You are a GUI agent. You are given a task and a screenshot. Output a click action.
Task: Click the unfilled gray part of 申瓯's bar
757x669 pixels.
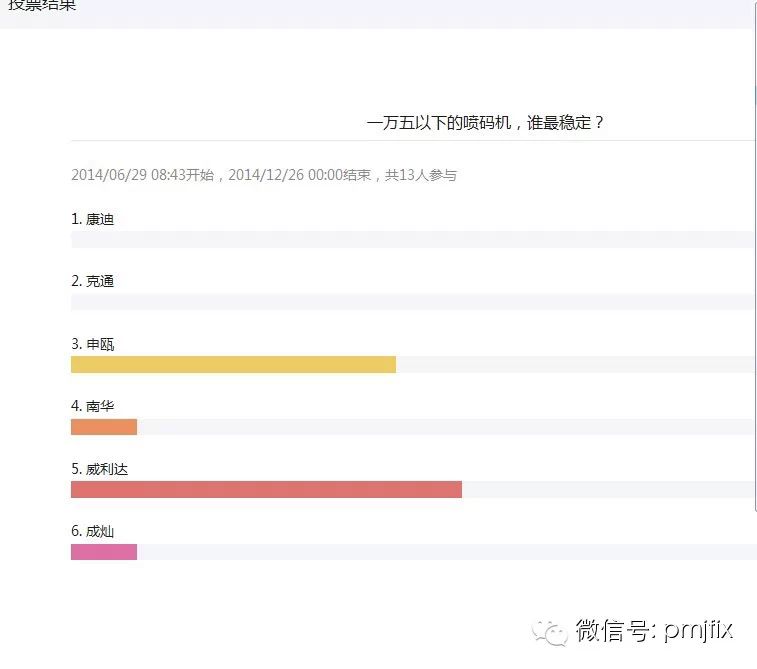(x=574, y=364)
